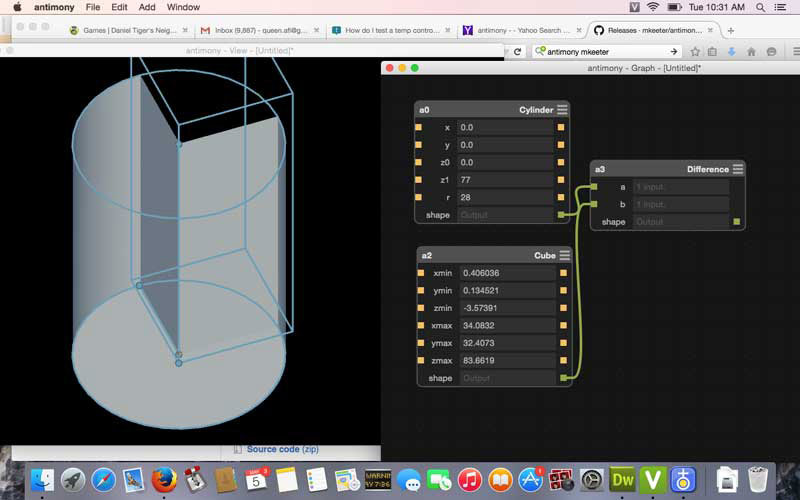Open the Window menu

(183, 7)
